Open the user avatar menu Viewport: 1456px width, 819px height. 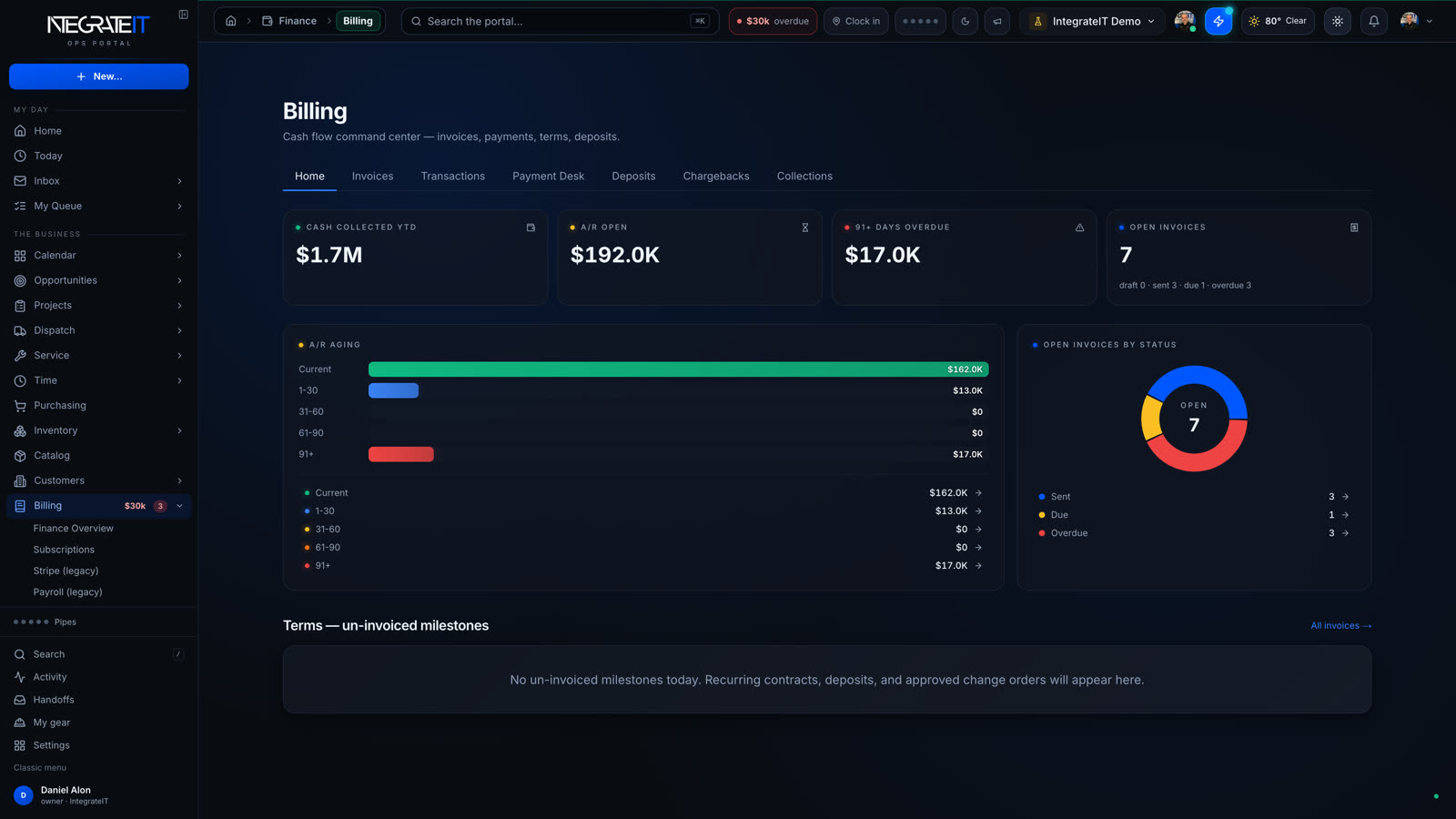click(x=1416, y=21)
